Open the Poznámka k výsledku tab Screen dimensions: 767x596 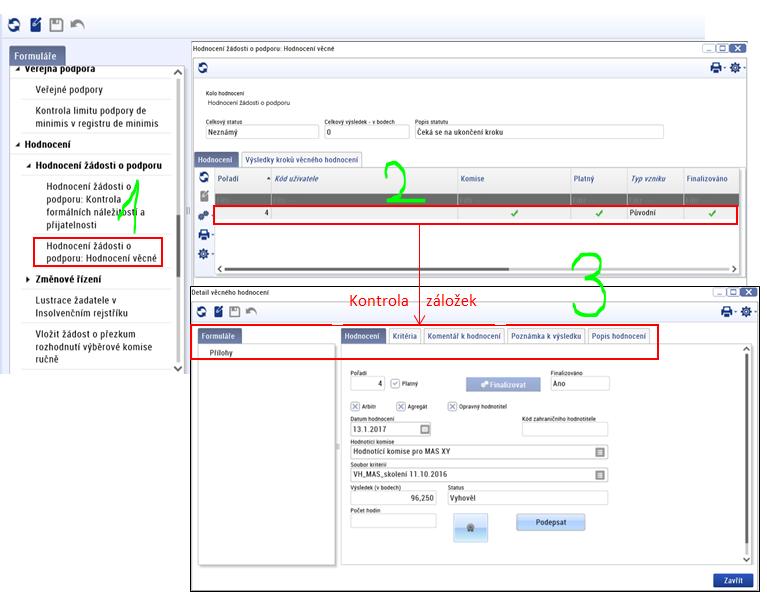546,336
